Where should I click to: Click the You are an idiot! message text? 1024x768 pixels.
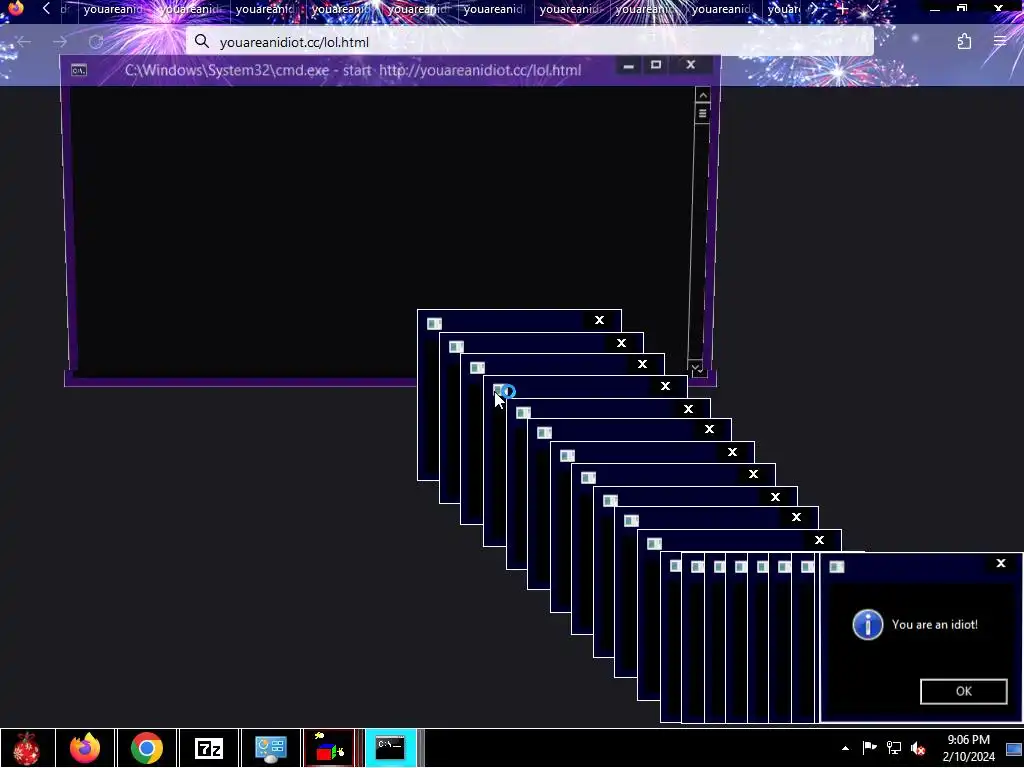[935, 625]
